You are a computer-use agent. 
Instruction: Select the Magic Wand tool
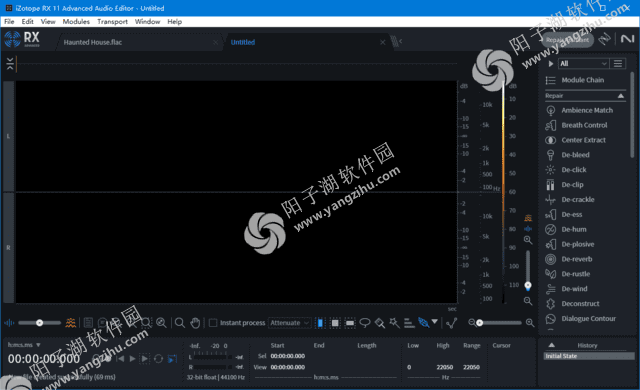(x=394, y=323)
